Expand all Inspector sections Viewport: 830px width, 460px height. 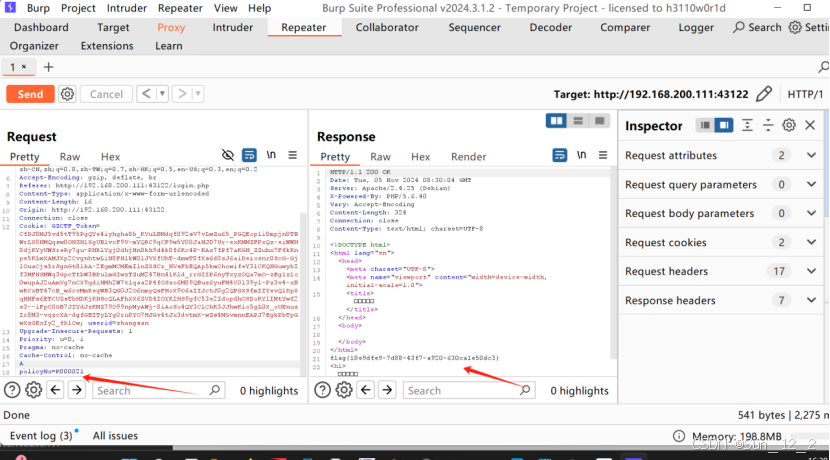747,125
